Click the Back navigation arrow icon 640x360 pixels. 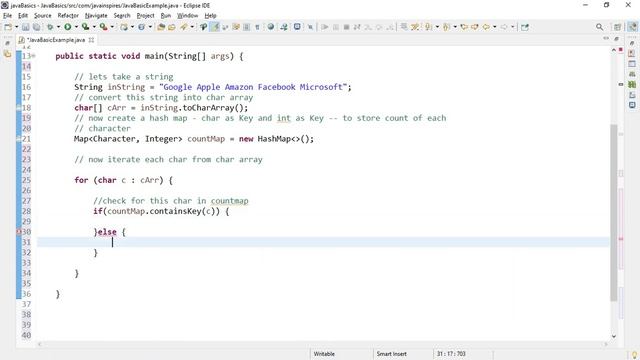point(486,27)
